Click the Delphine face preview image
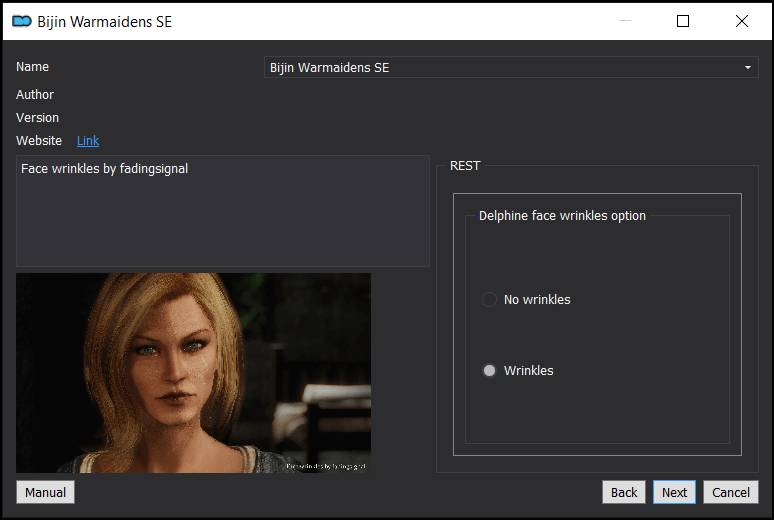774x520 pixels. click(194, 373)
